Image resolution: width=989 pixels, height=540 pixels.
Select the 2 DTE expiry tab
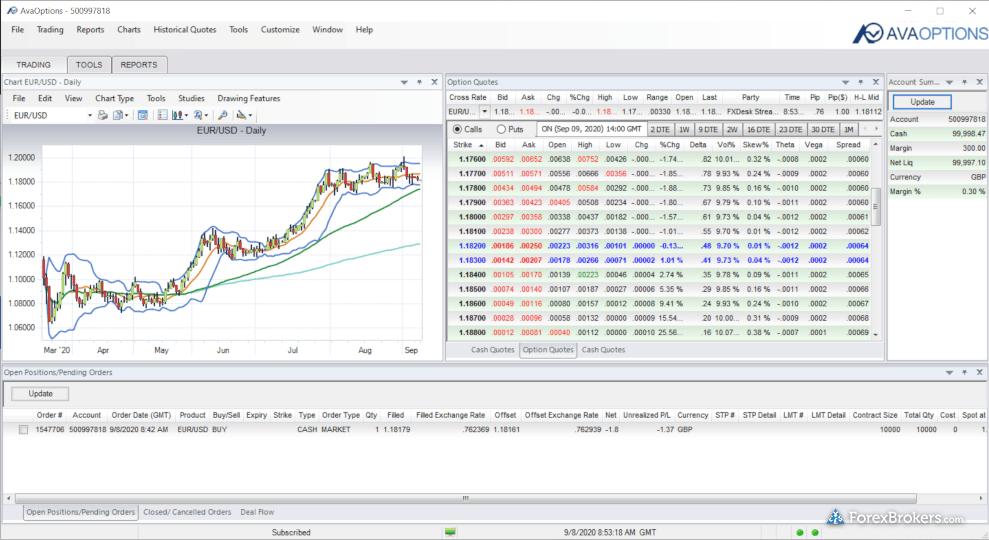click(660, 129)
